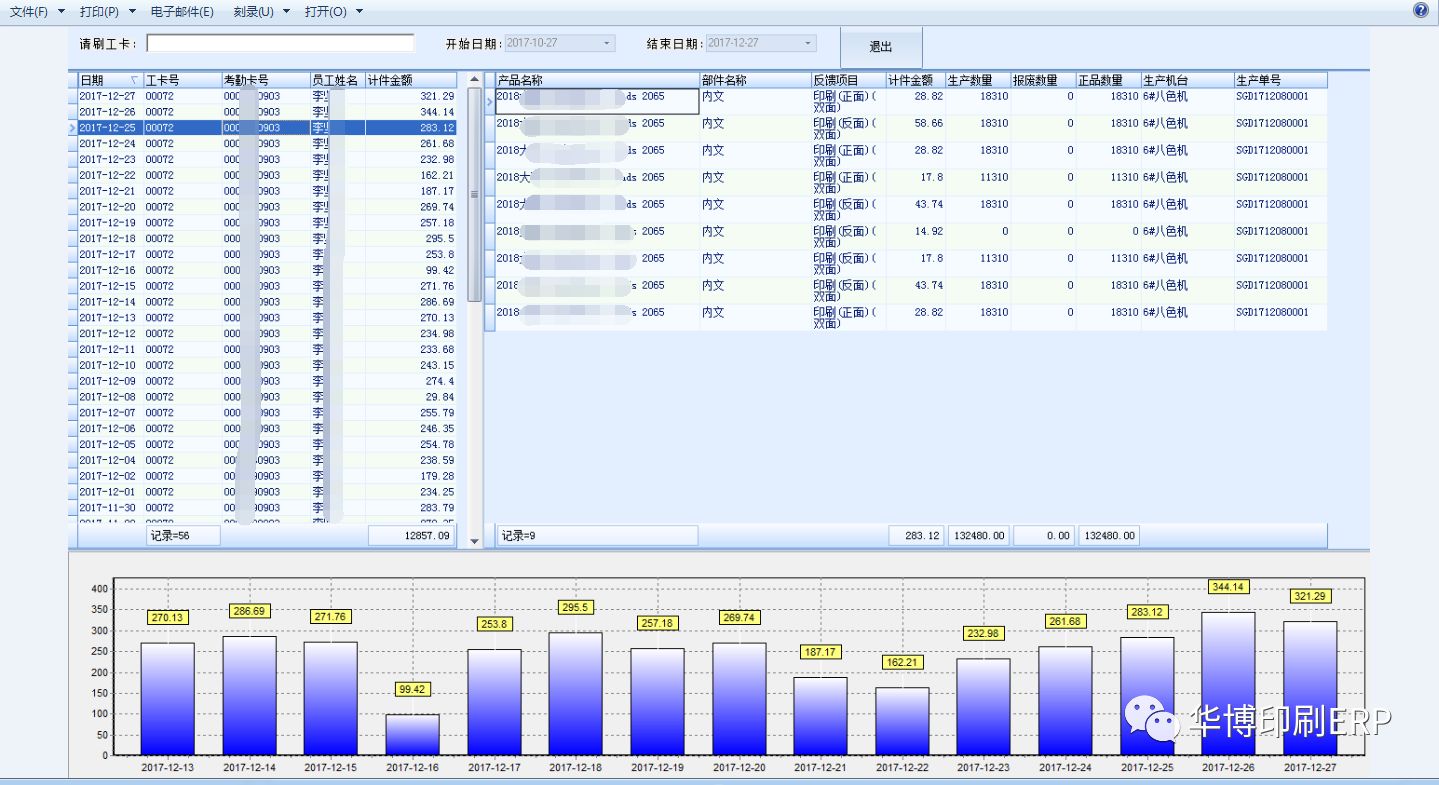Sort by the 日期 column header
Image resolution: width=1439 pixels, height=785 pixels.
pyautogui.click(x=110, y=80)
